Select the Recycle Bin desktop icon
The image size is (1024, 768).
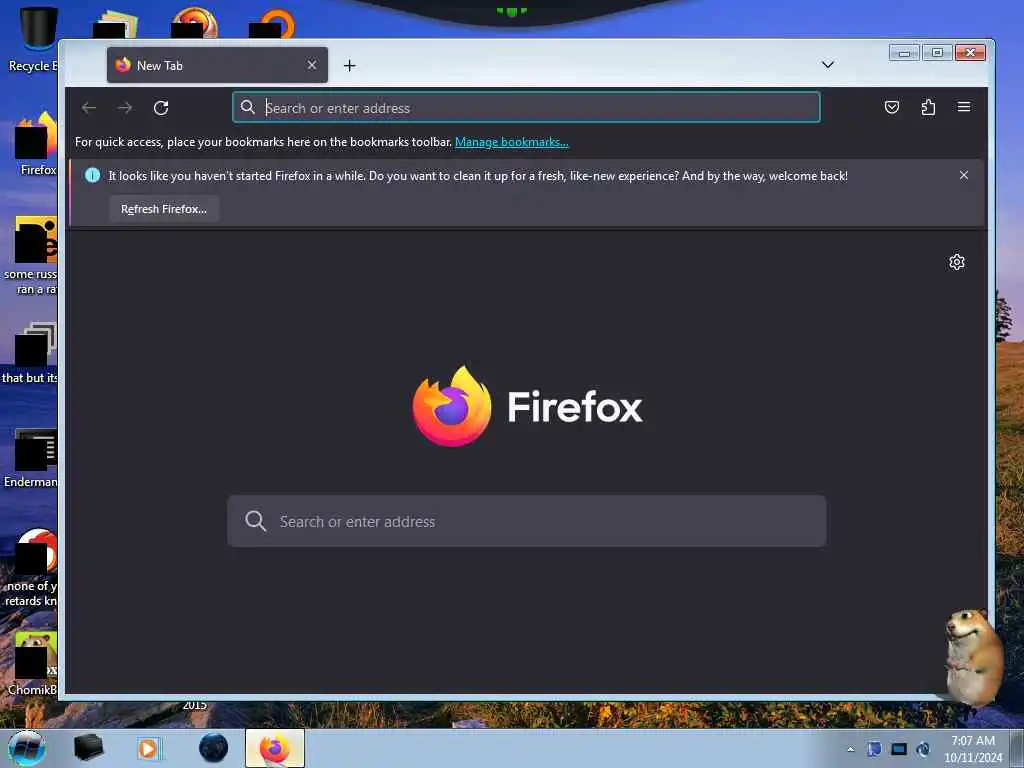(x=35, y=39)
